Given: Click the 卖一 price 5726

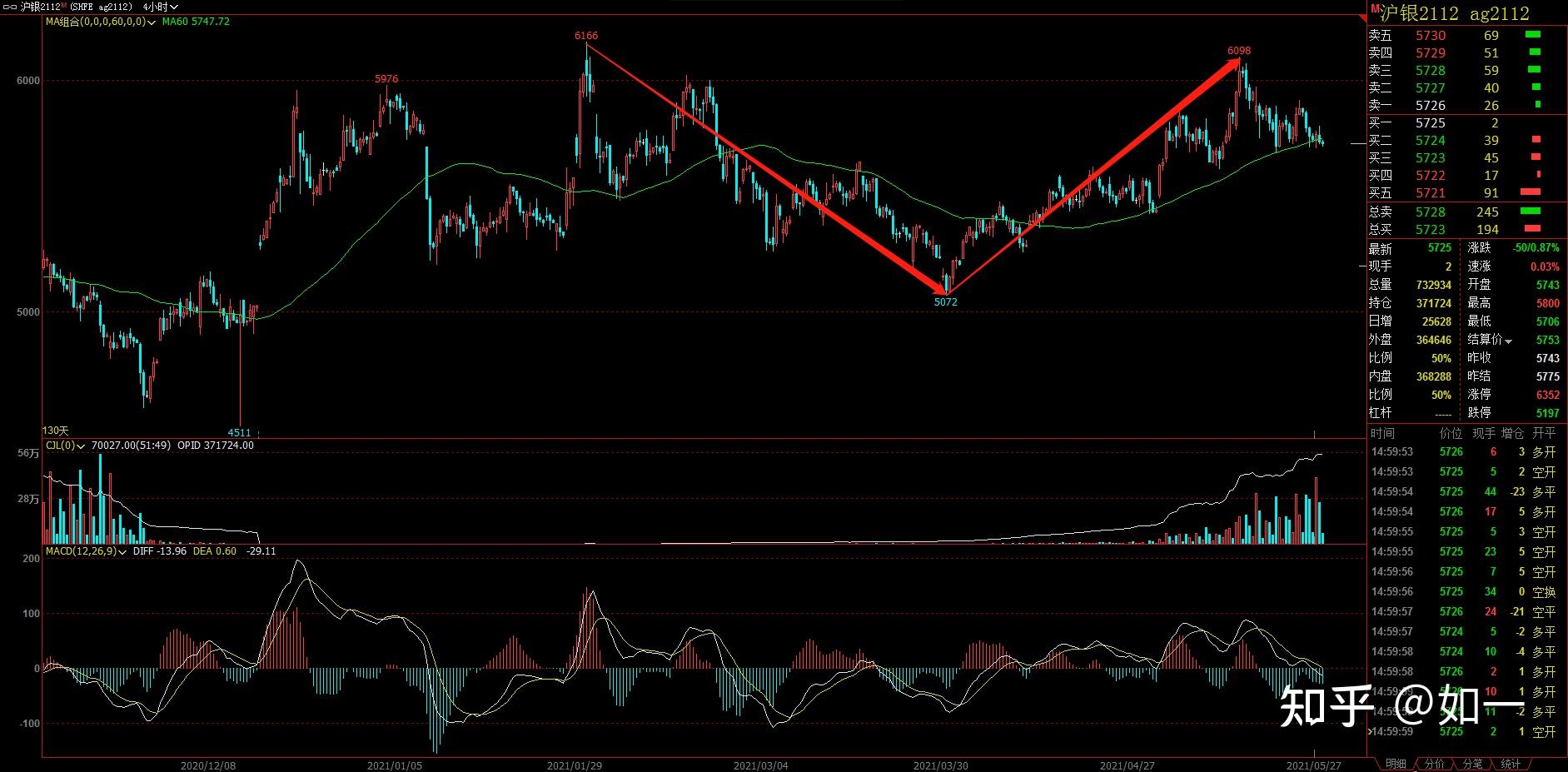Looking at the screenshot, I should [1431, 106].
